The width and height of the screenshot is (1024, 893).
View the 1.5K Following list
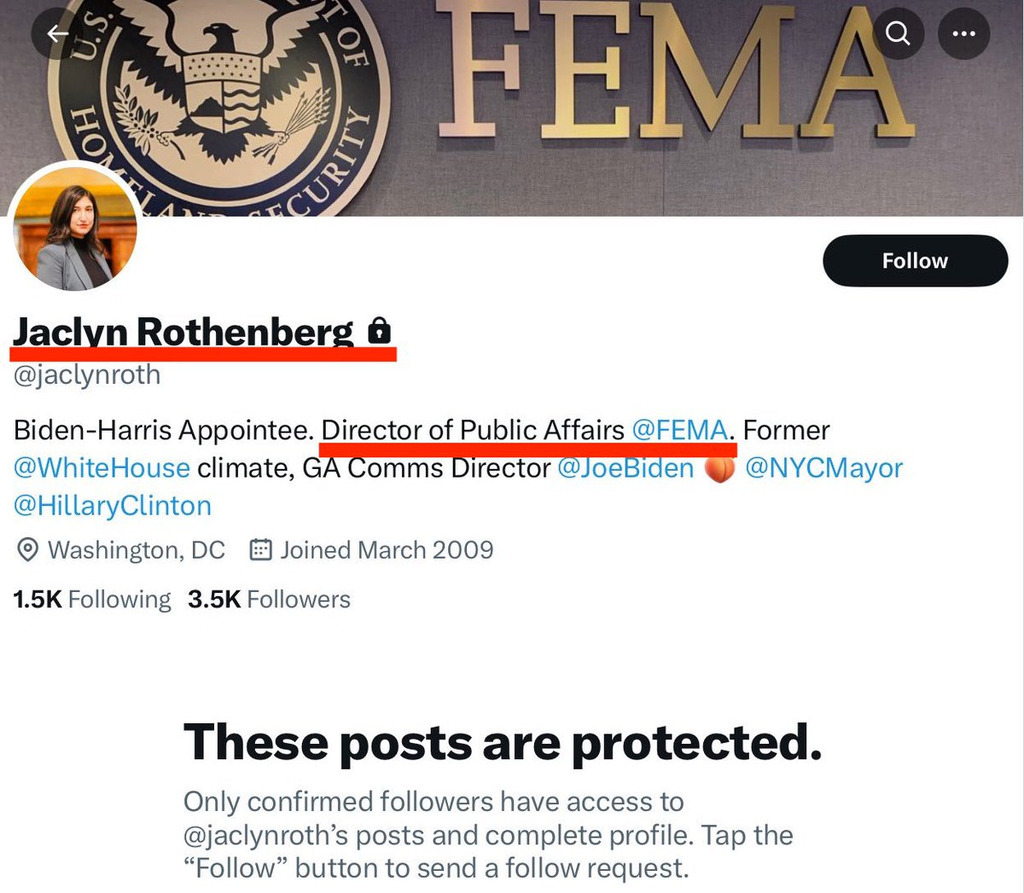(x=91, y=600)
